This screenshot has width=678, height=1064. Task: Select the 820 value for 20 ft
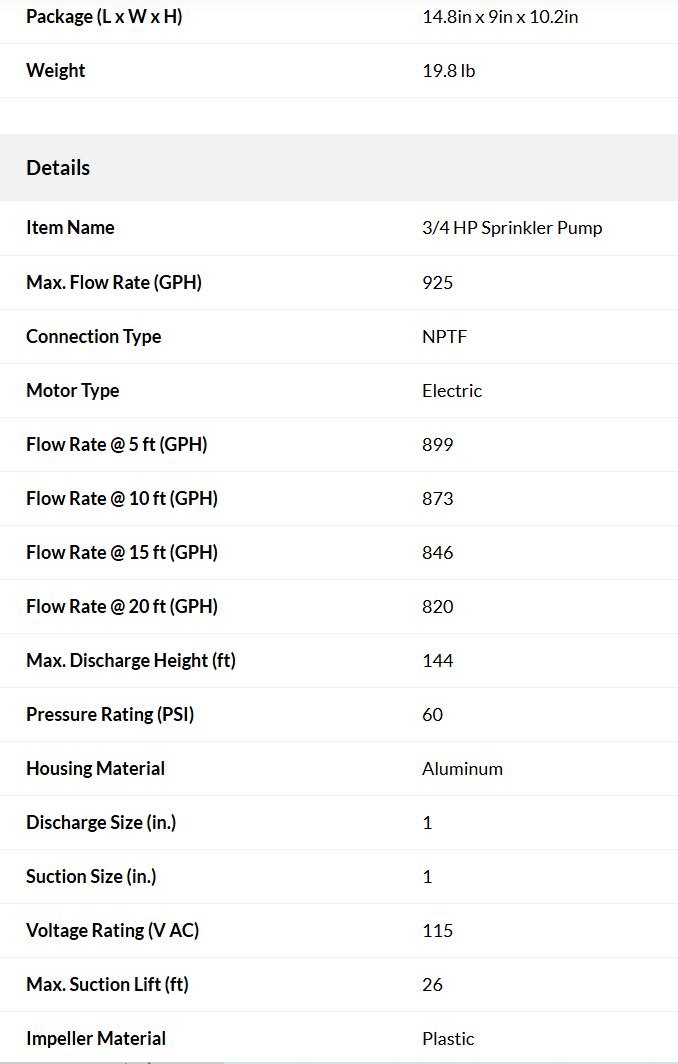(437, 607)
